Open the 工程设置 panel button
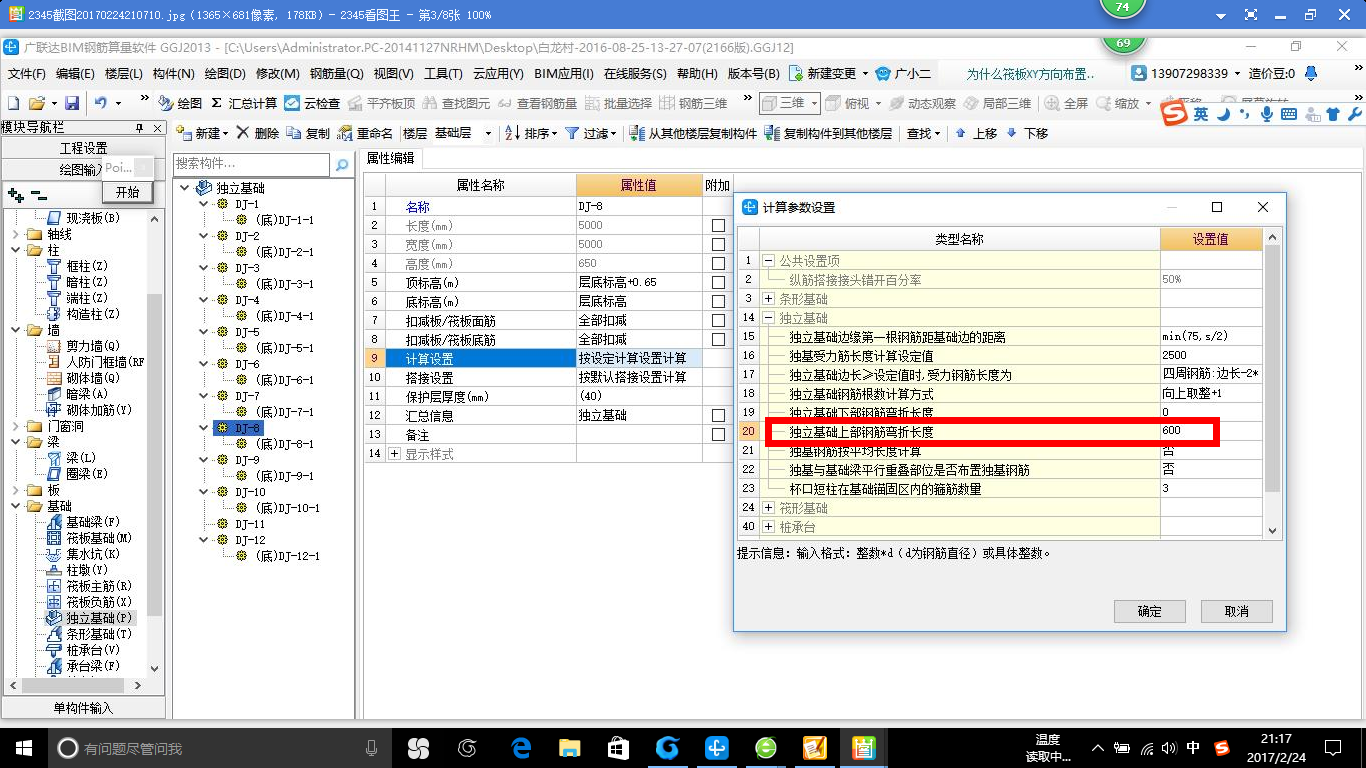The image size is (1366, 768). click(84, 148)
